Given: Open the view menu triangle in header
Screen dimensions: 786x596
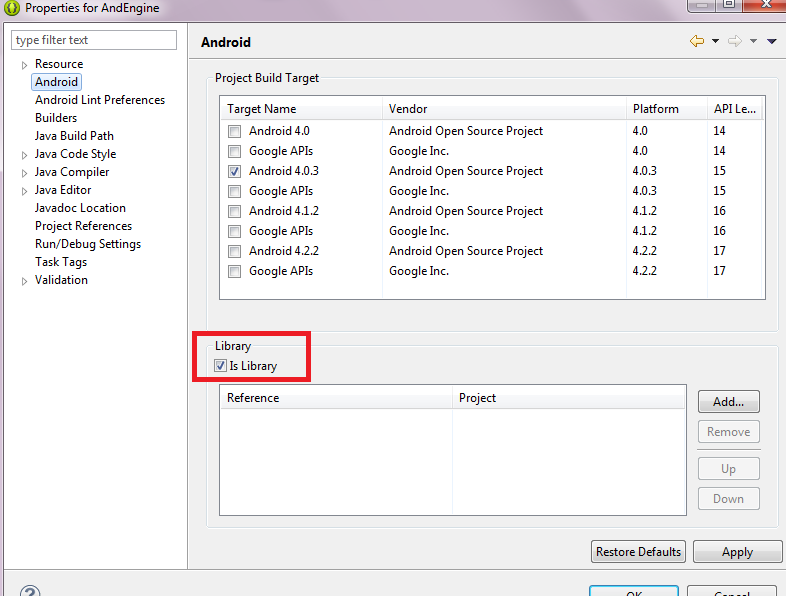Looking at the screenshot, I should pyautogui.click(x=772, y=41).
